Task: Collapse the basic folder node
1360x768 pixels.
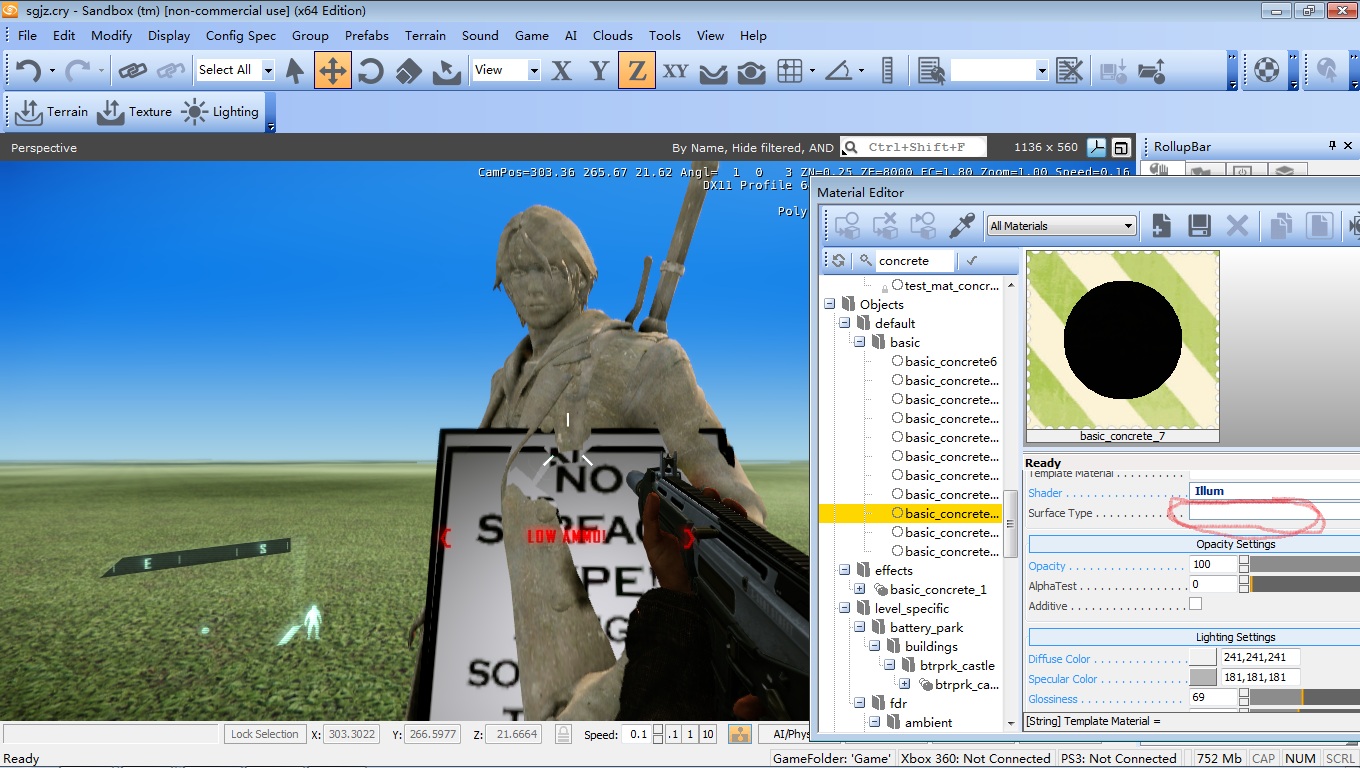Action: pos(859,342)
